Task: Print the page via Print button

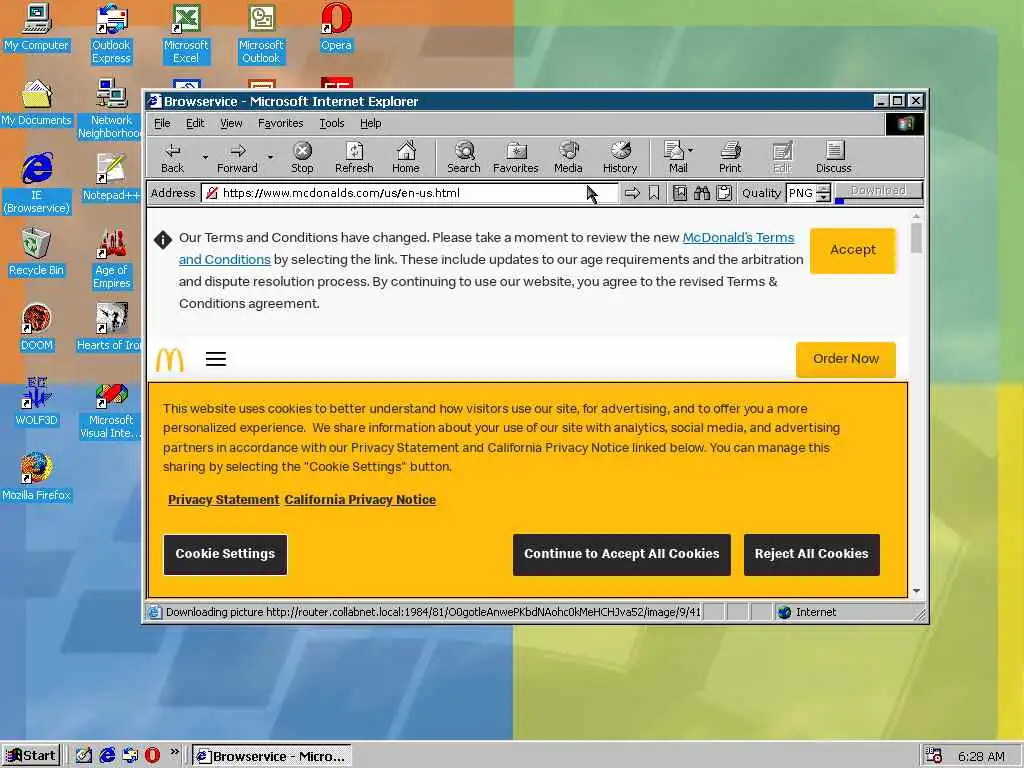Action: (x=730, y=157)
